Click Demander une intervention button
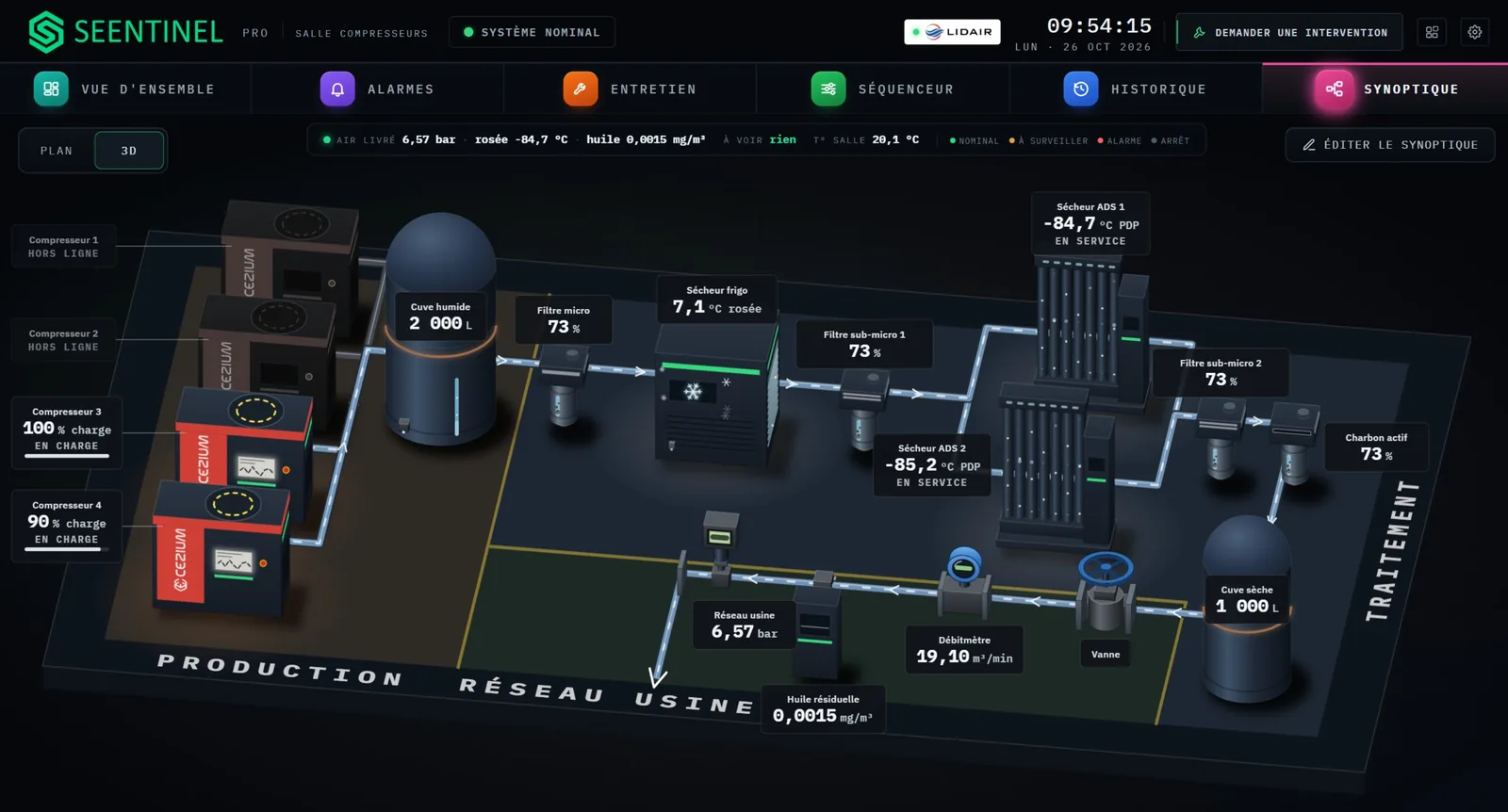 1290,32
